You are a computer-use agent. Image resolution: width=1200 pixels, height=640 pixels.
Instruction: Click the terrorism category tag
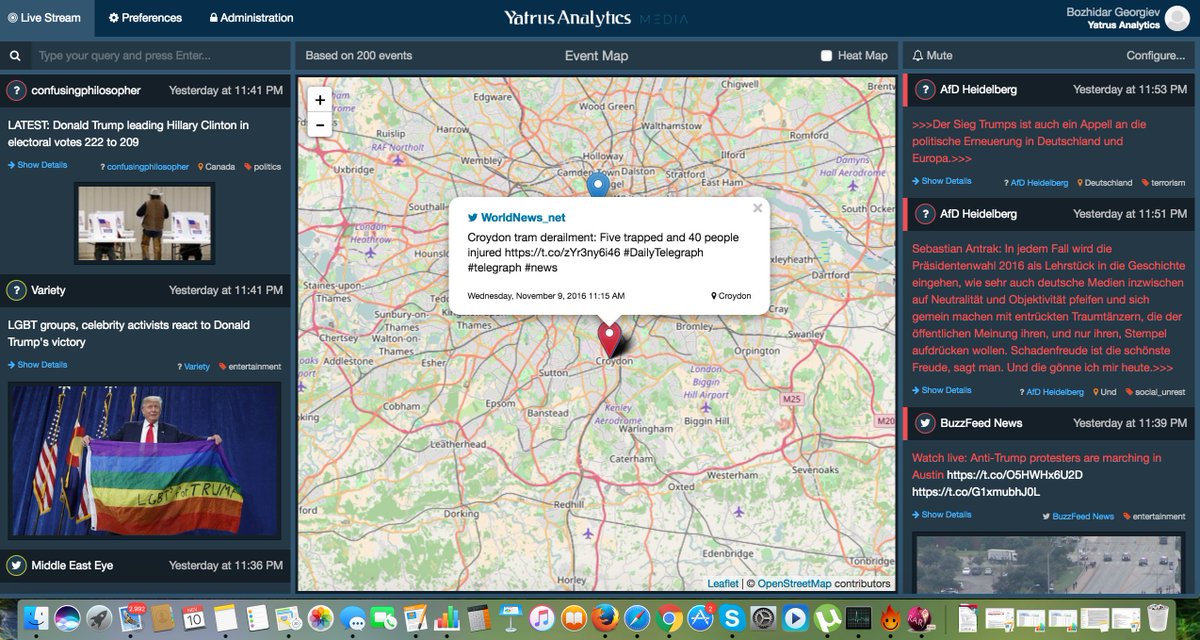click(1163, 183)
